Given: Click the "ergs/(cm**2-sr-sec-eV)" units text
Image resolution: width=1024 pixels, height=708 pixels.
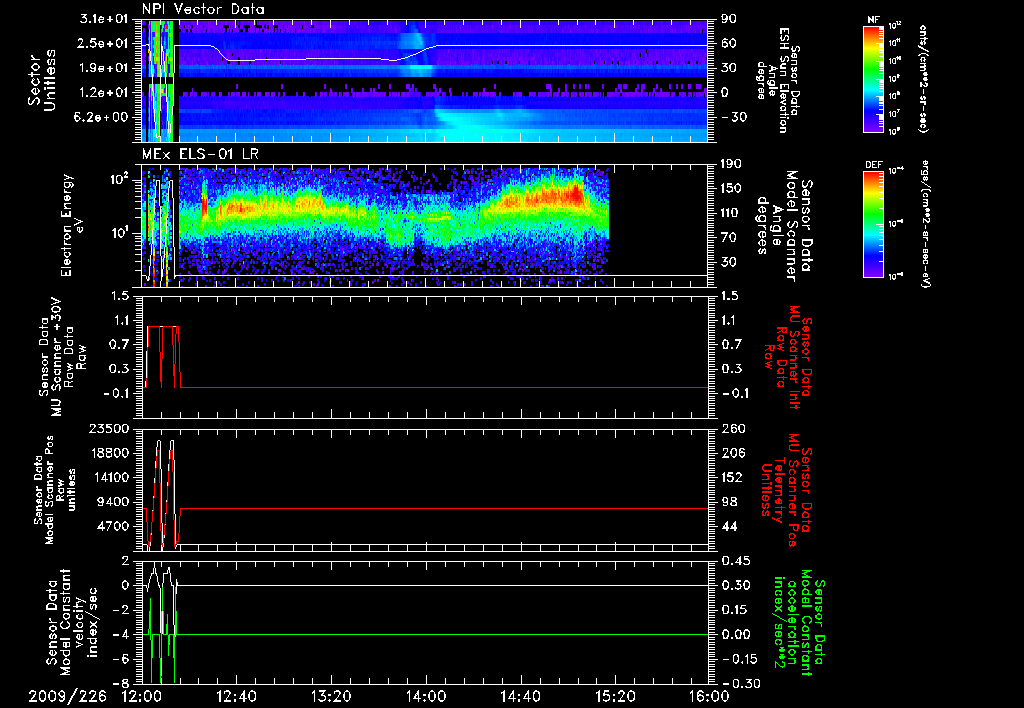Looking at the screenshot, I should point(926,224).
